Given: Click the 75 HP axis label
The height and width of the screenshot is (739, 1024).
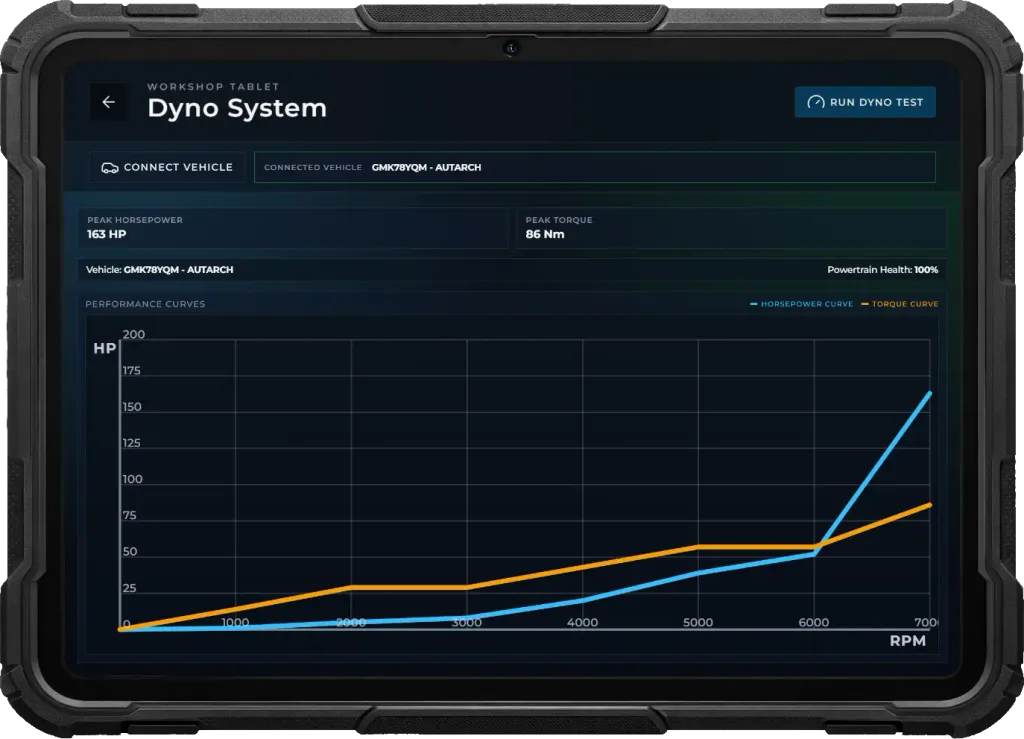Looking at the screenshot, I should tap(130, 516).
